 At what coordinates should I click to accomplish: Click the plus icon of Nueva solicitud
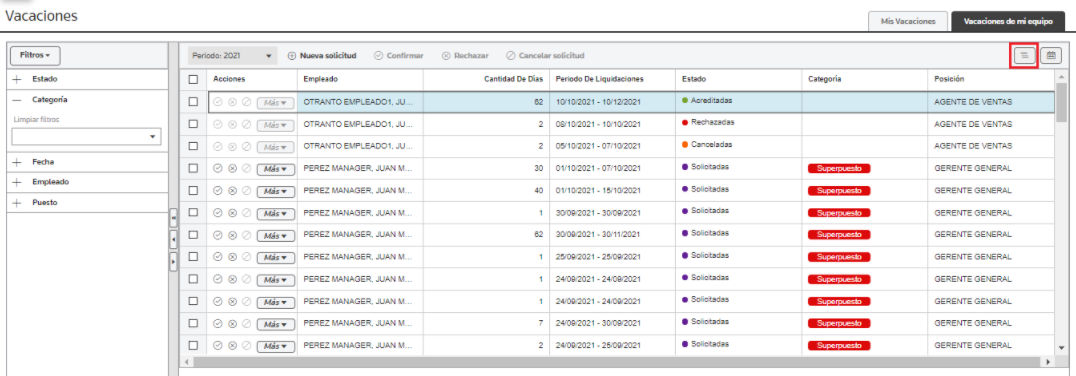tap(291, 56)
